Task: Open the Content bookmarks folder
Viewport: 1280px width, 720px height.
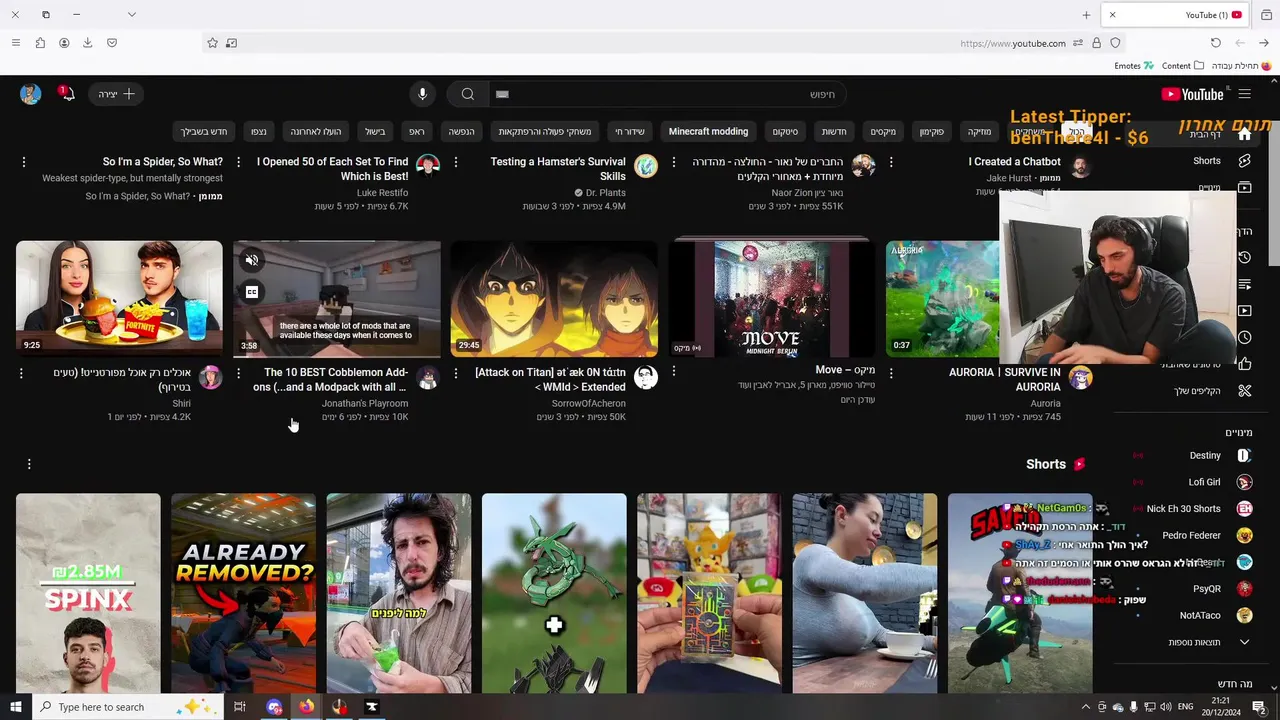Action: click(x=1183, y=66)
